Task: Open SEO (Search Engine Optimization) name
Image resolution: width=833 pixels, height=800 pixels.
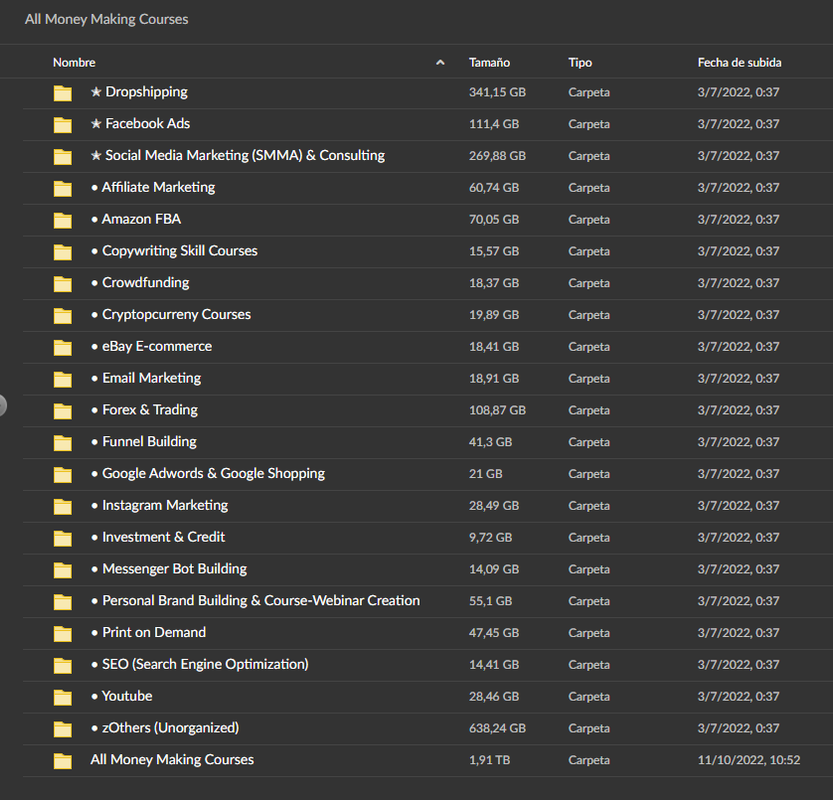Action: (x=200, y=664)
